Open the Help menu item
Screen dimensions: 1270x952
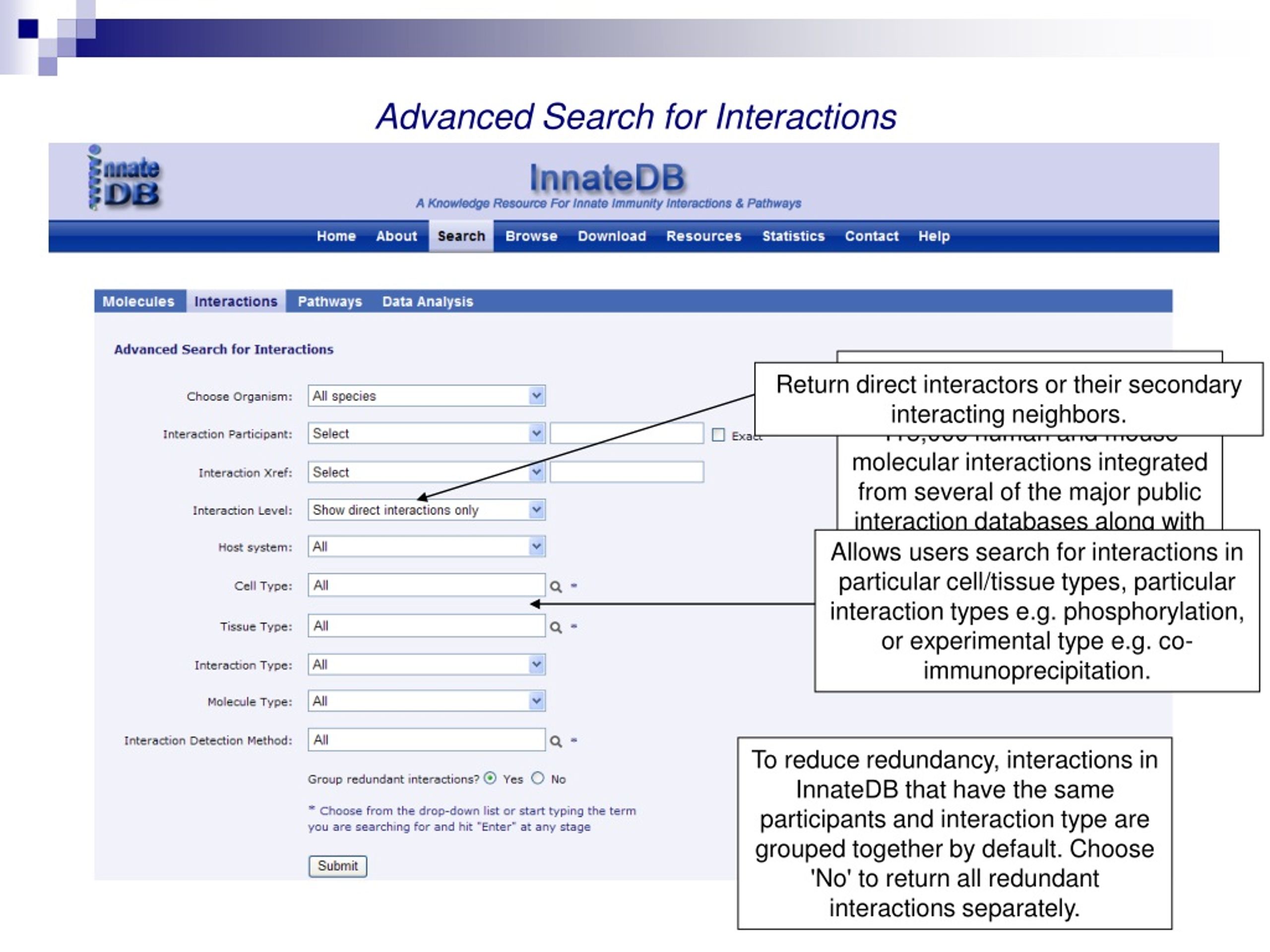click(x=934, y=236)
